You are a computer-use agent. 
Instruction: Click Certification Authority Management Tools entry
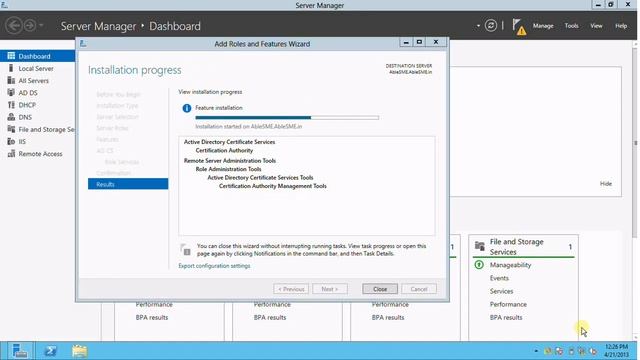[x=273, y=186]
